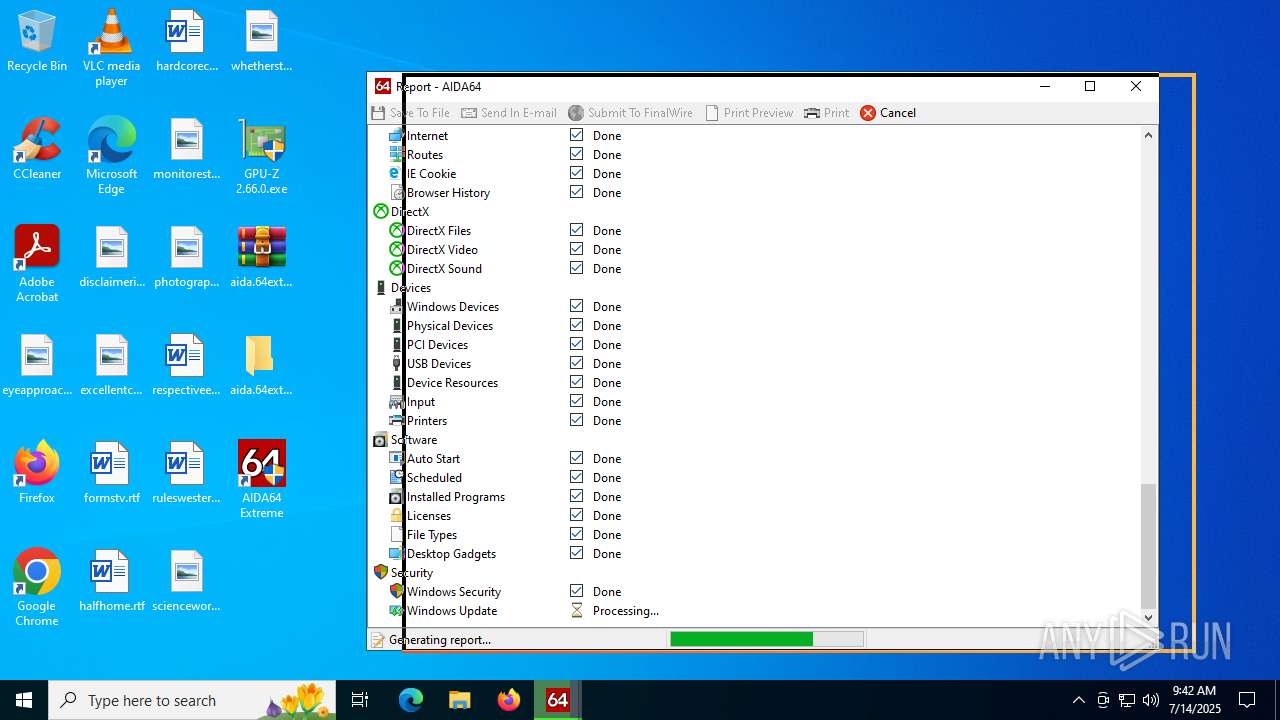Open AIDA64 Extreme desktop shortcut

click(x=262, y=480)
